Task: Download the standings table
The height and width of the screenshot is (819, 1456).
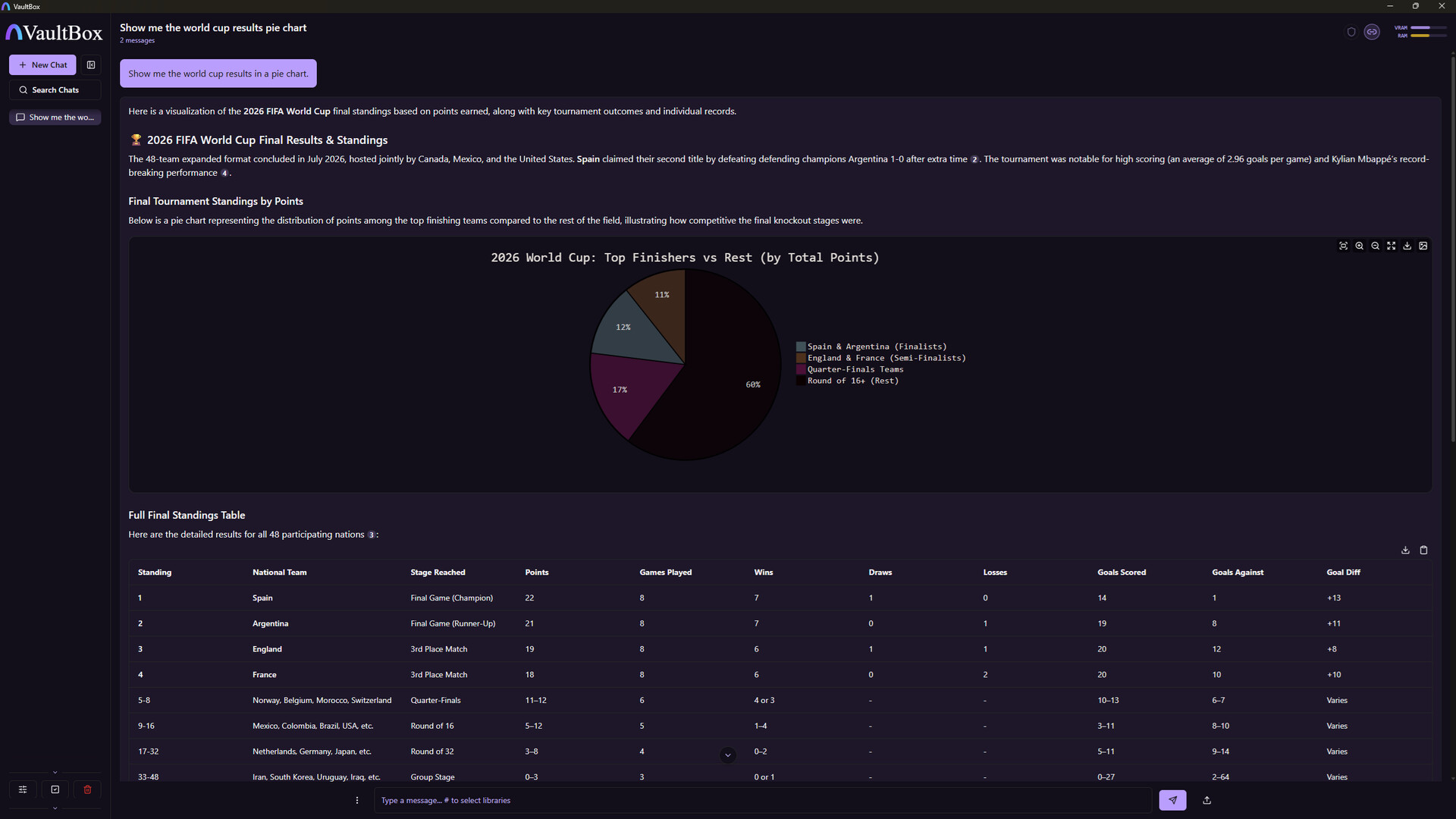Action: point(1405,551)
